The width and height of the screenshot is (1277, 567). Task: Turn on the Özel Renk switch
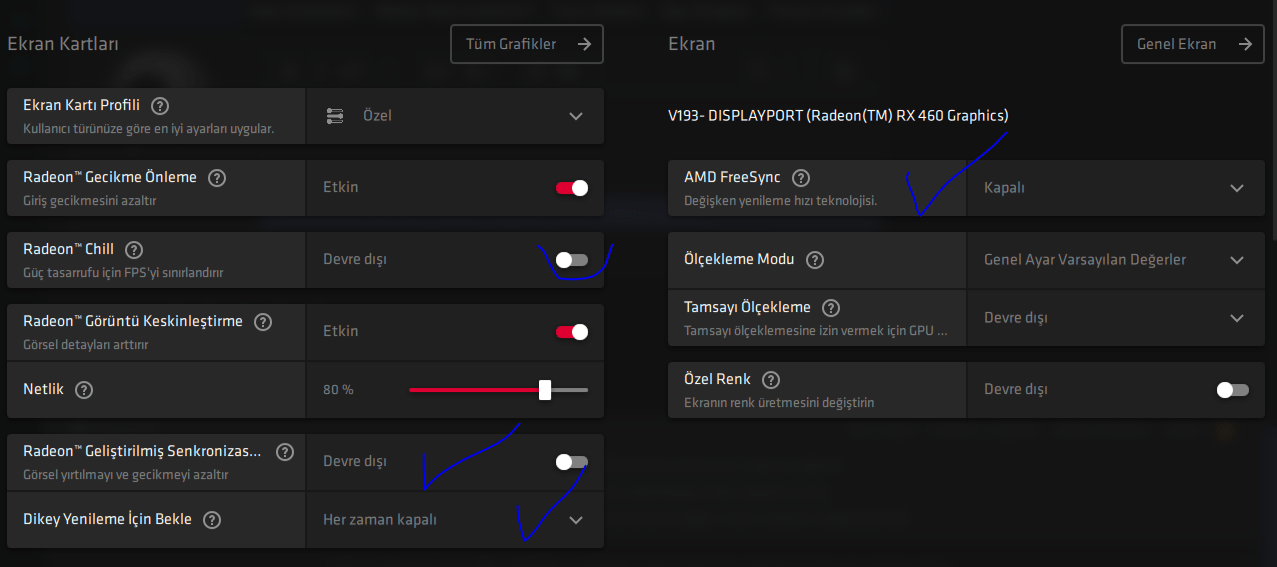tap(1233, 389)
